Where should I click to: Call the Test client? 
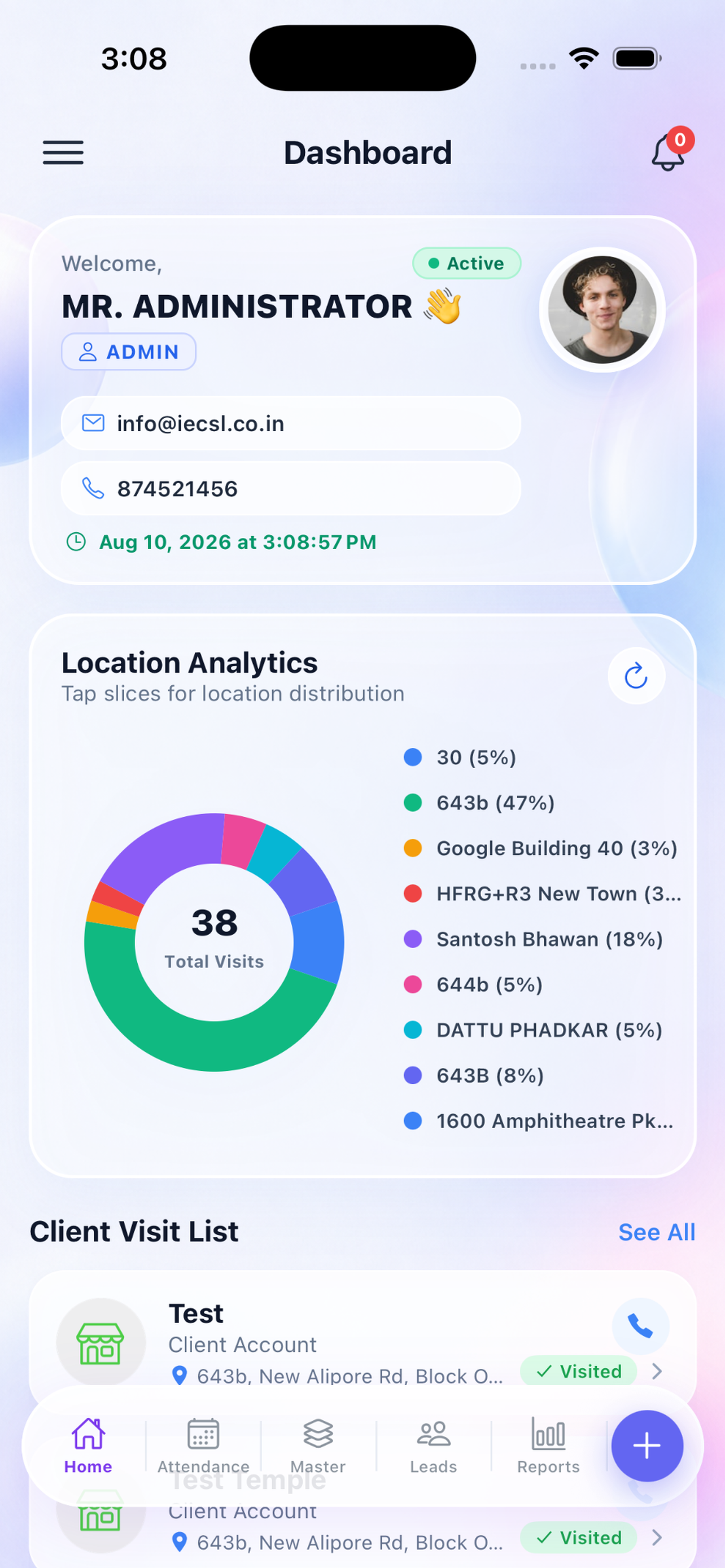pyautogui.click(x=640, y=1326)
